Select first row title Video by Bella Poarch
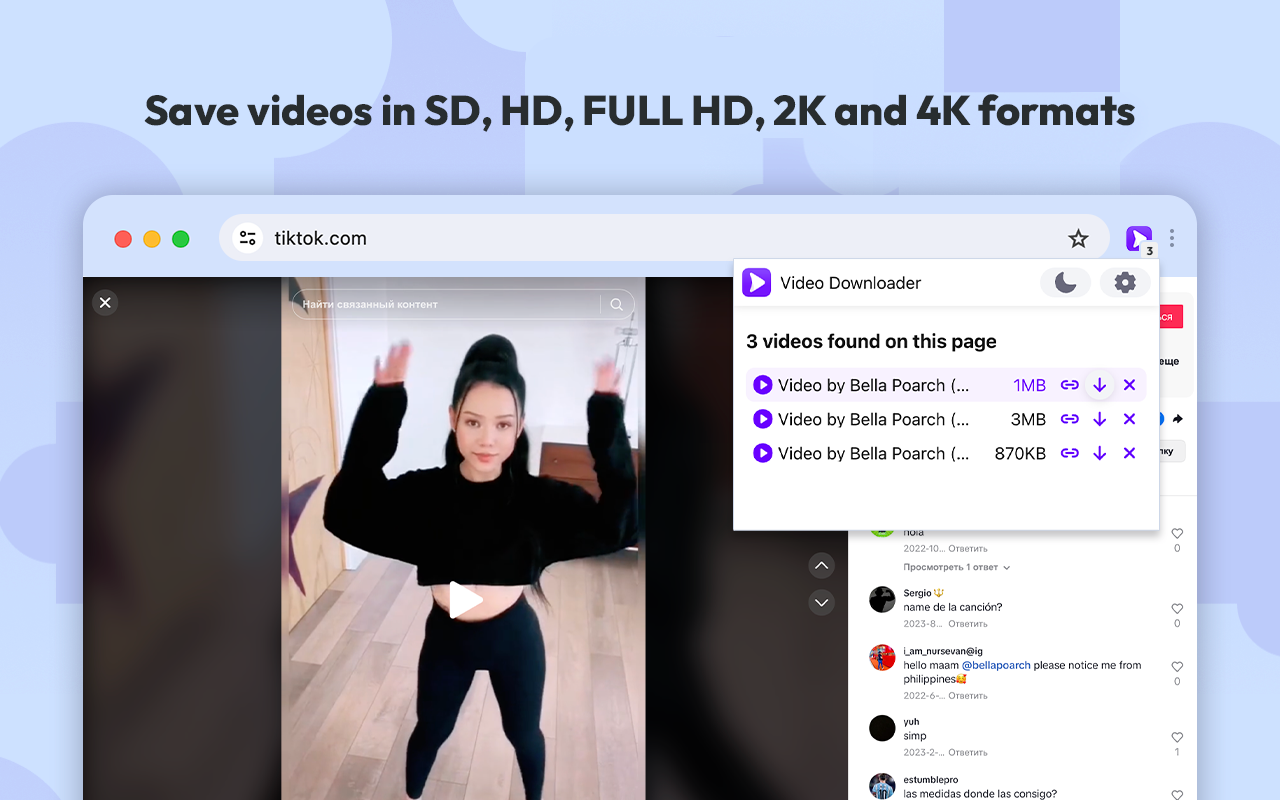Viewport: 1280px width, 800px height. pyautogui.click(x=873, y=385)
